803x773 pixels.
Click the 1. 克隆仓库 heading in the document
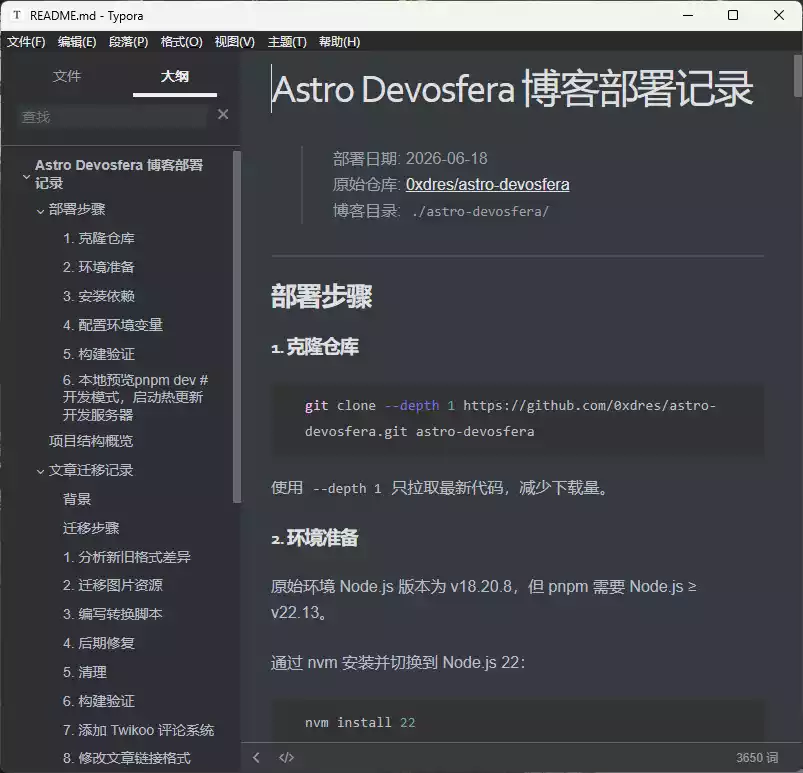click(315, 347)
